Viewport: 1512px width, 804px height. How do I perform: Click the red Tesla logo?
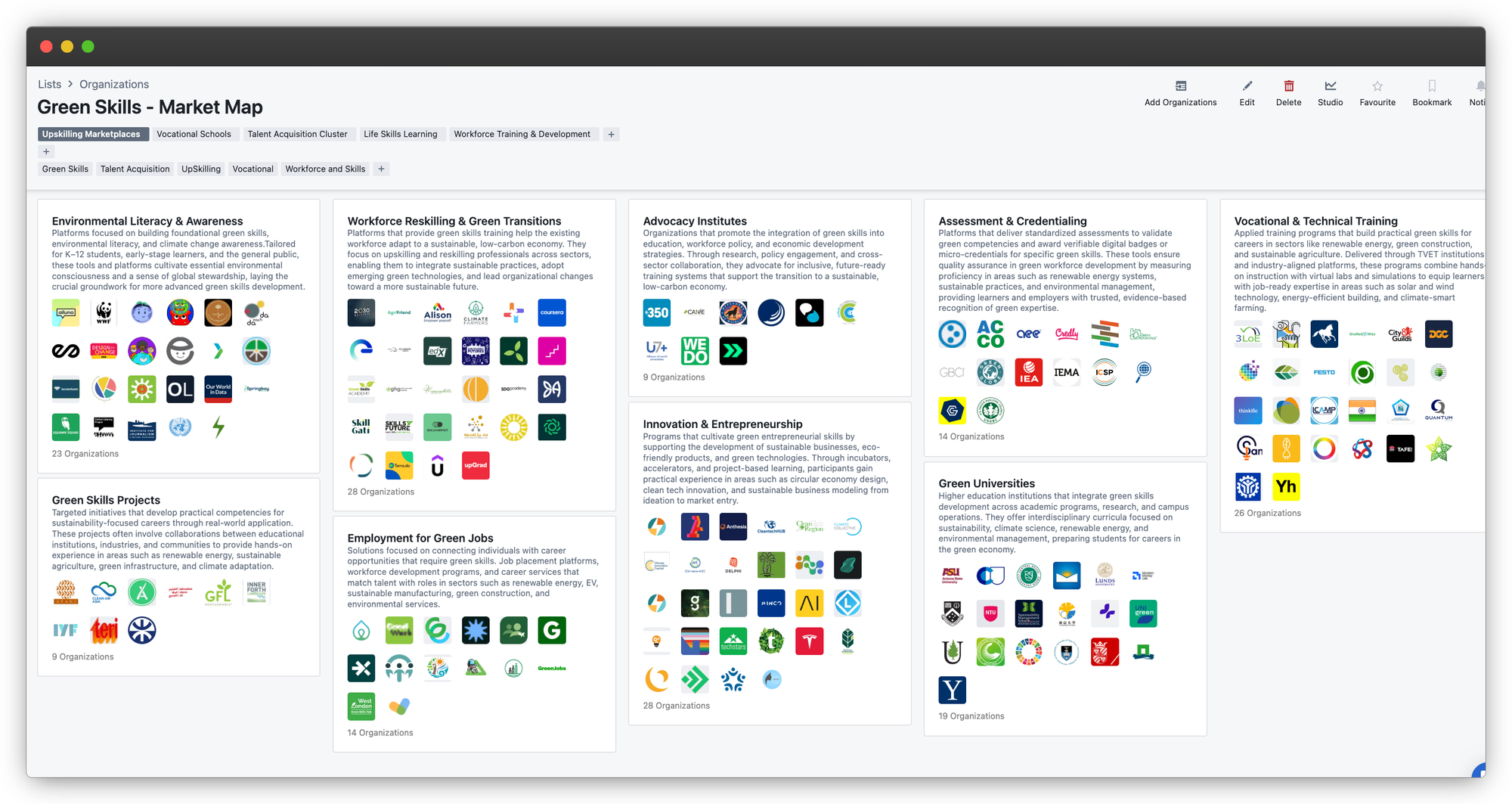point(809,641)
